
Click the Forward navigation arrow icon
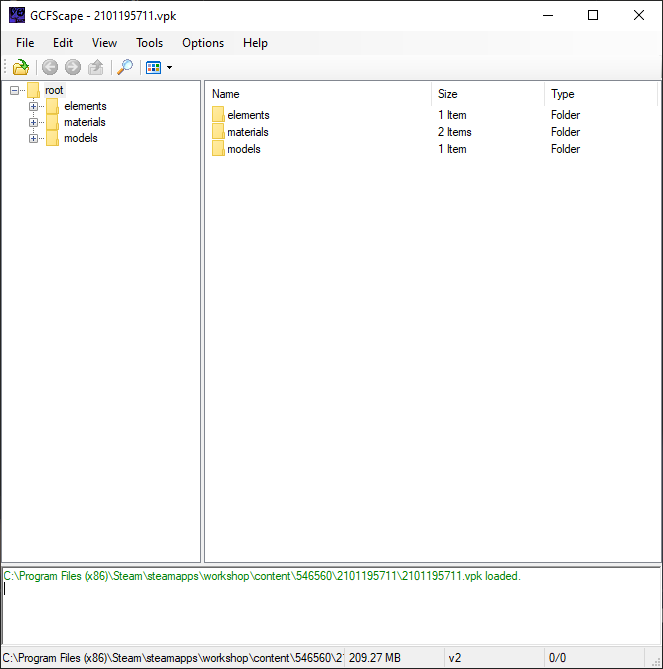[x=73, y=67]
